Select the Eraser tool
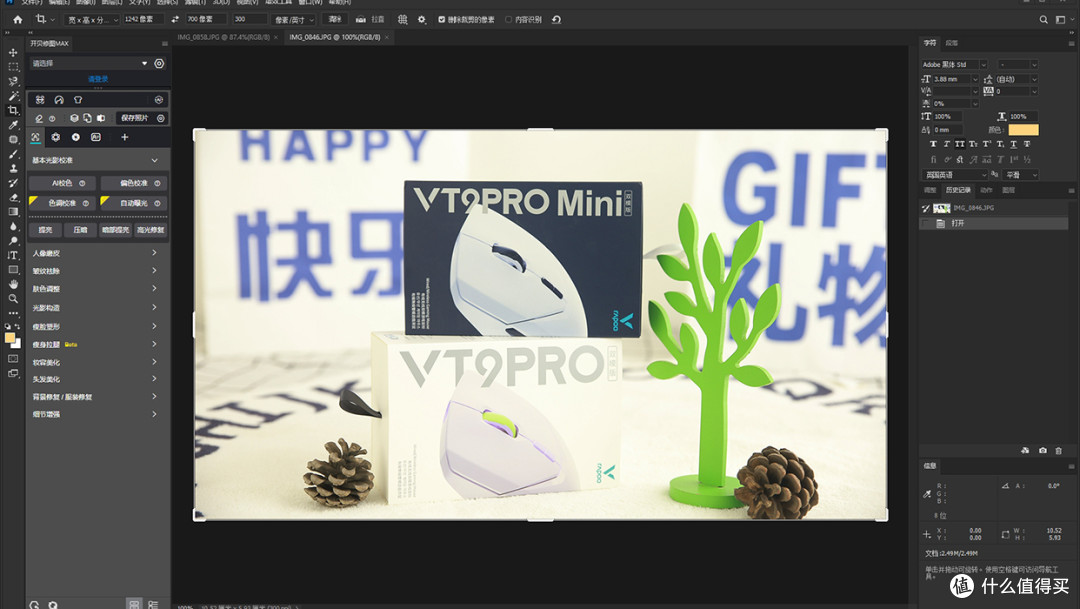Viewport: 1080px width, 609px height. coord(13,197)
